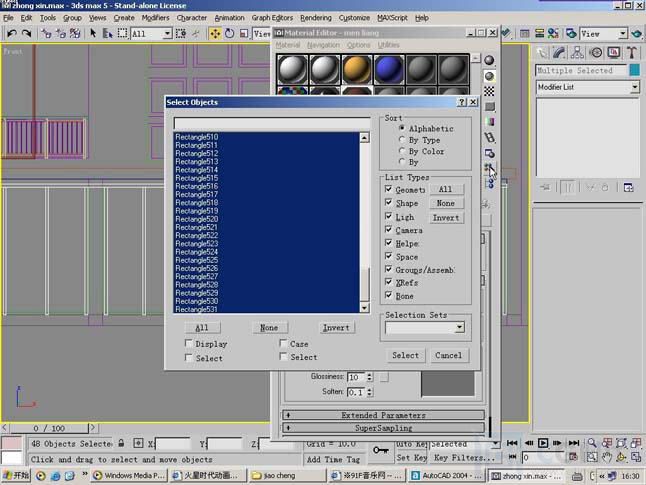Open Motion panel tab
Screen dimensions: 646x485
[x=596, y=52]
